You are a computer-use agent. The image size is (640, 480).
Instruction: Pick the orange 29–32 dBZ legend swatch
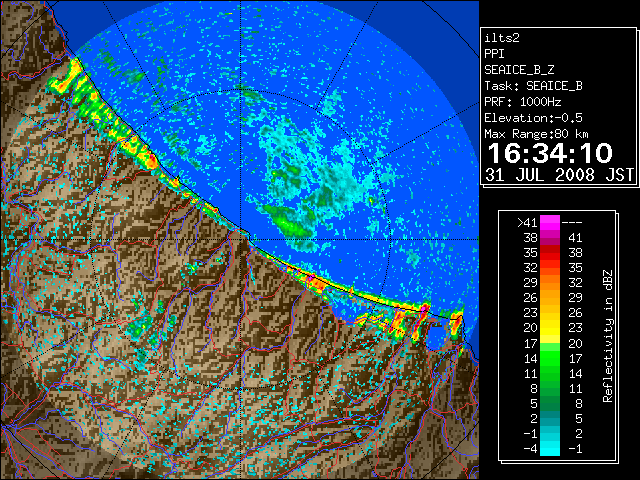[x=549, y=282]
